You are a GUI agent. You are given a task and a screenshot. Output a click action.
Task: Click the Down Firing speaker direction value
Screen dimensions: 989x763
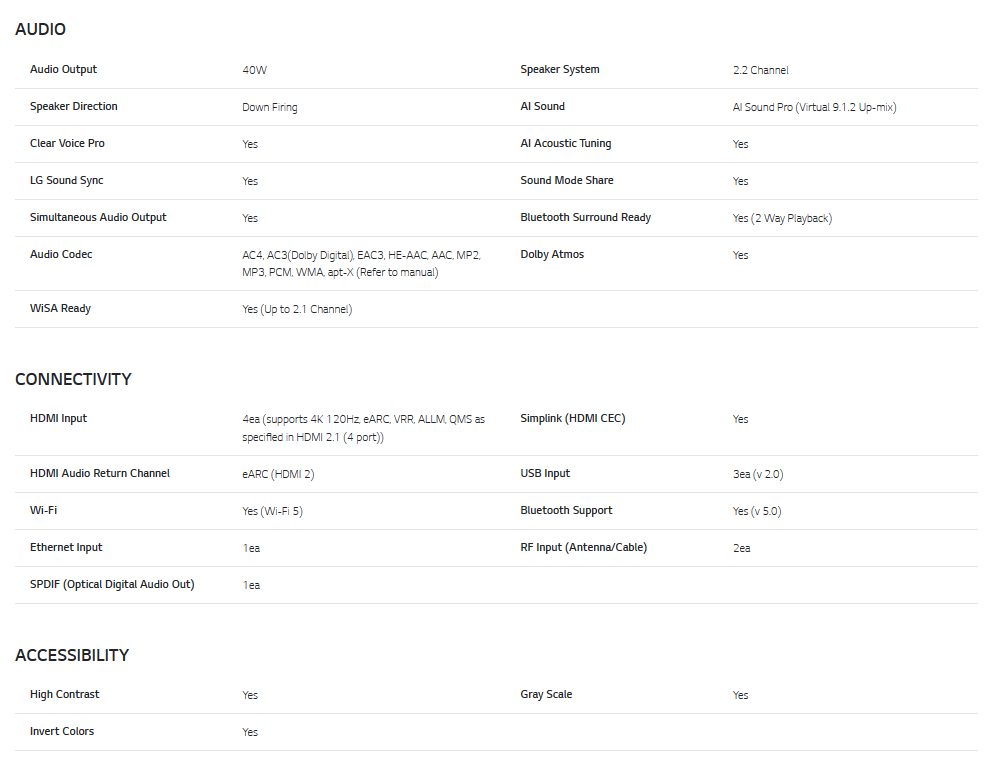pos(269,108)
